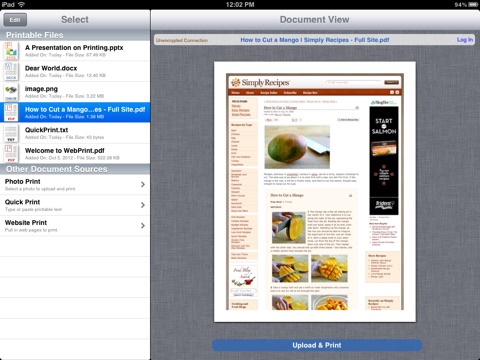
Task: Click Upload & Print button
Action: [317, 345]
